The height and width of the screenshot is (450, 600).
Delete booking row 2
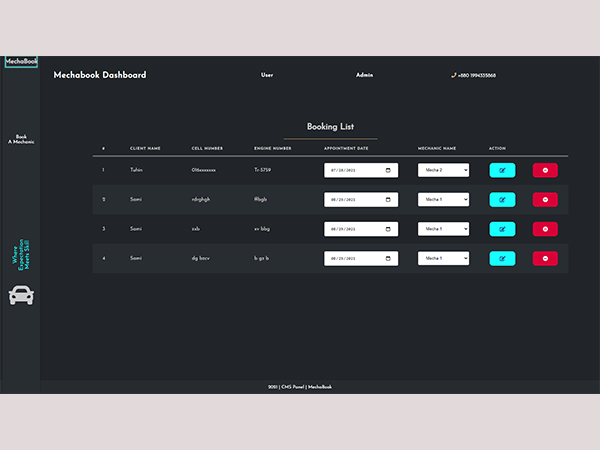[x=545, y=200]
